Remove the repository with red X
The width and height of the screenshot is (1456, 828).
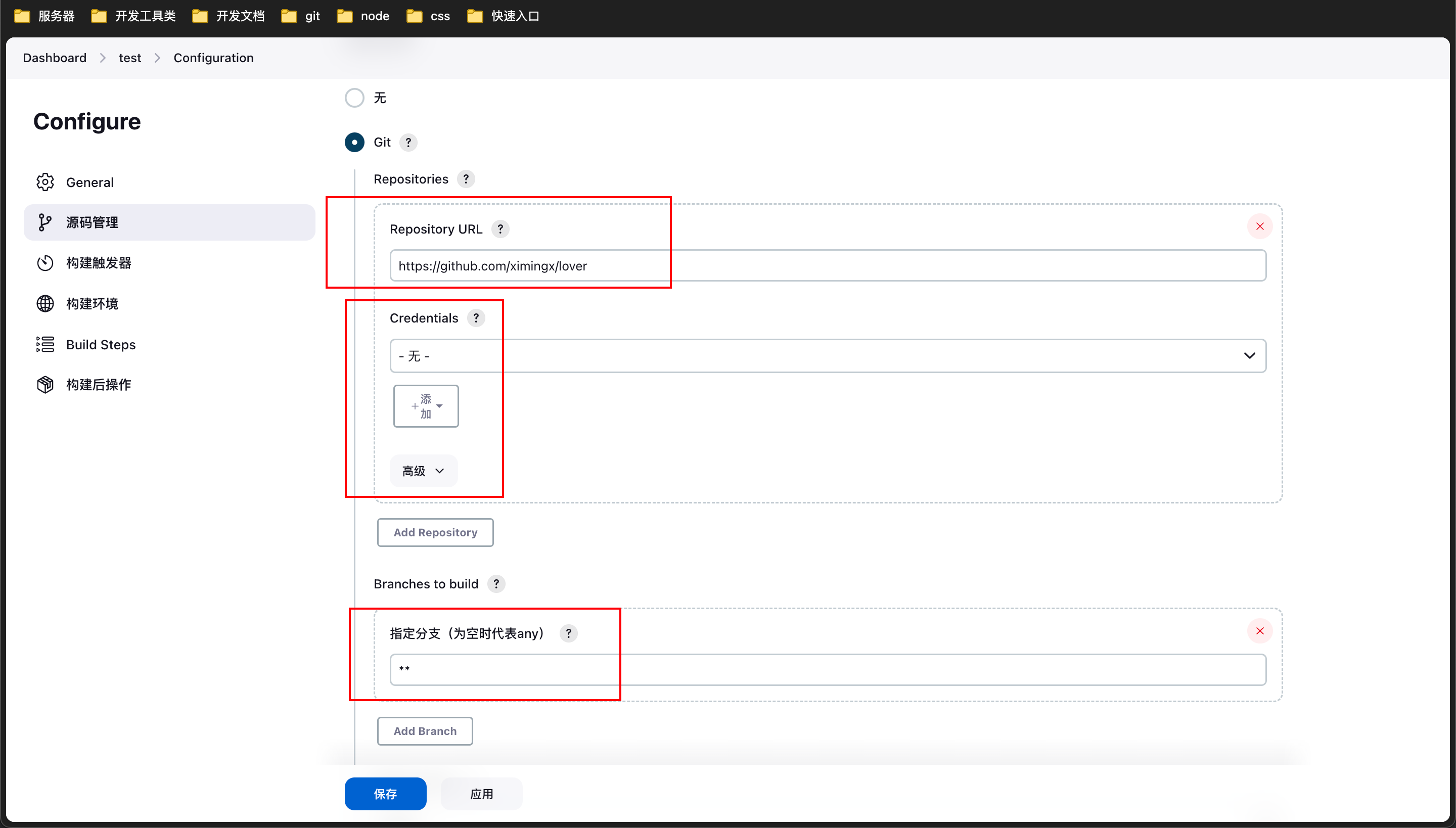tap(1259, 226)
